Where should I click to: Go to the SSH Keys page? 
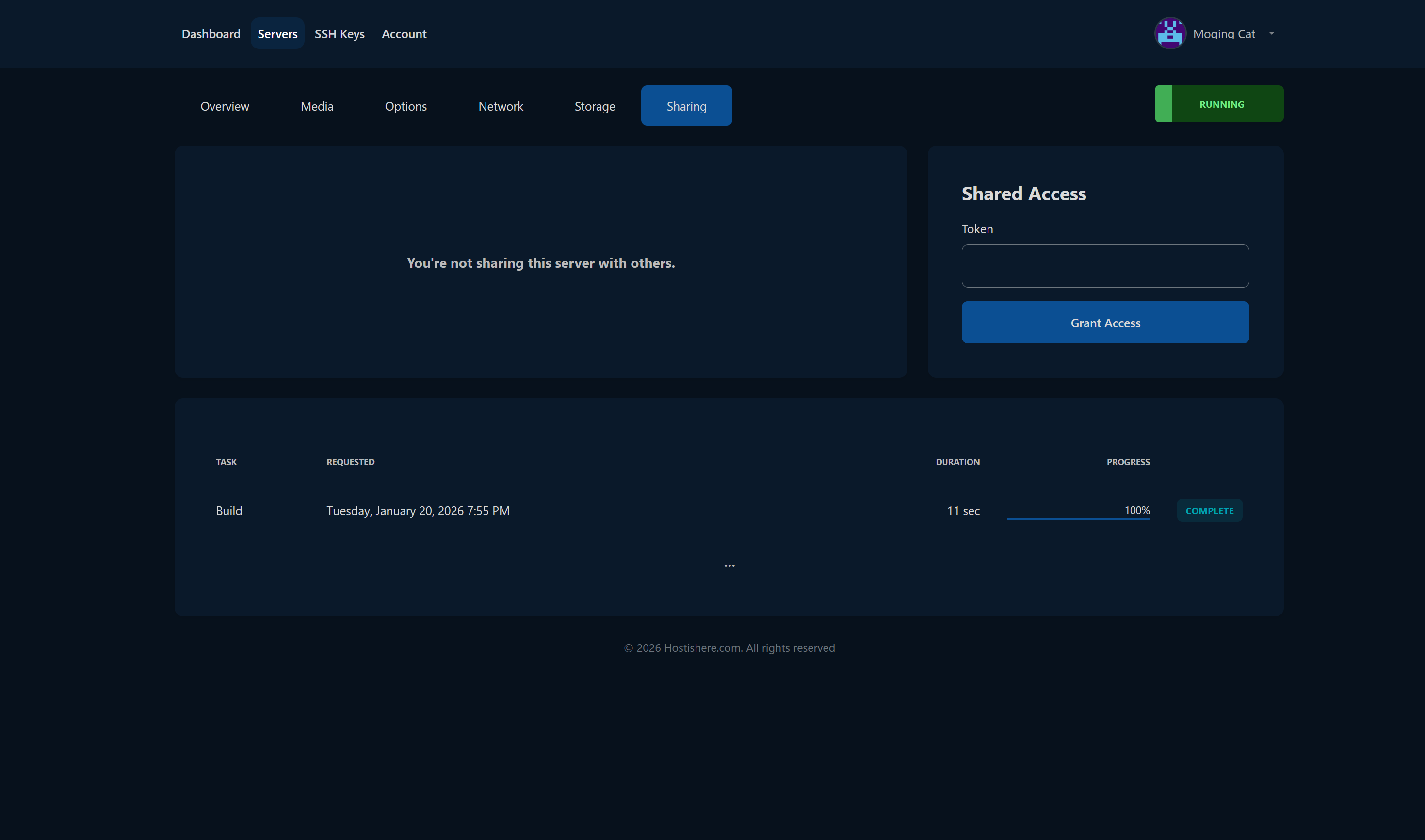[x=339, y=34]
